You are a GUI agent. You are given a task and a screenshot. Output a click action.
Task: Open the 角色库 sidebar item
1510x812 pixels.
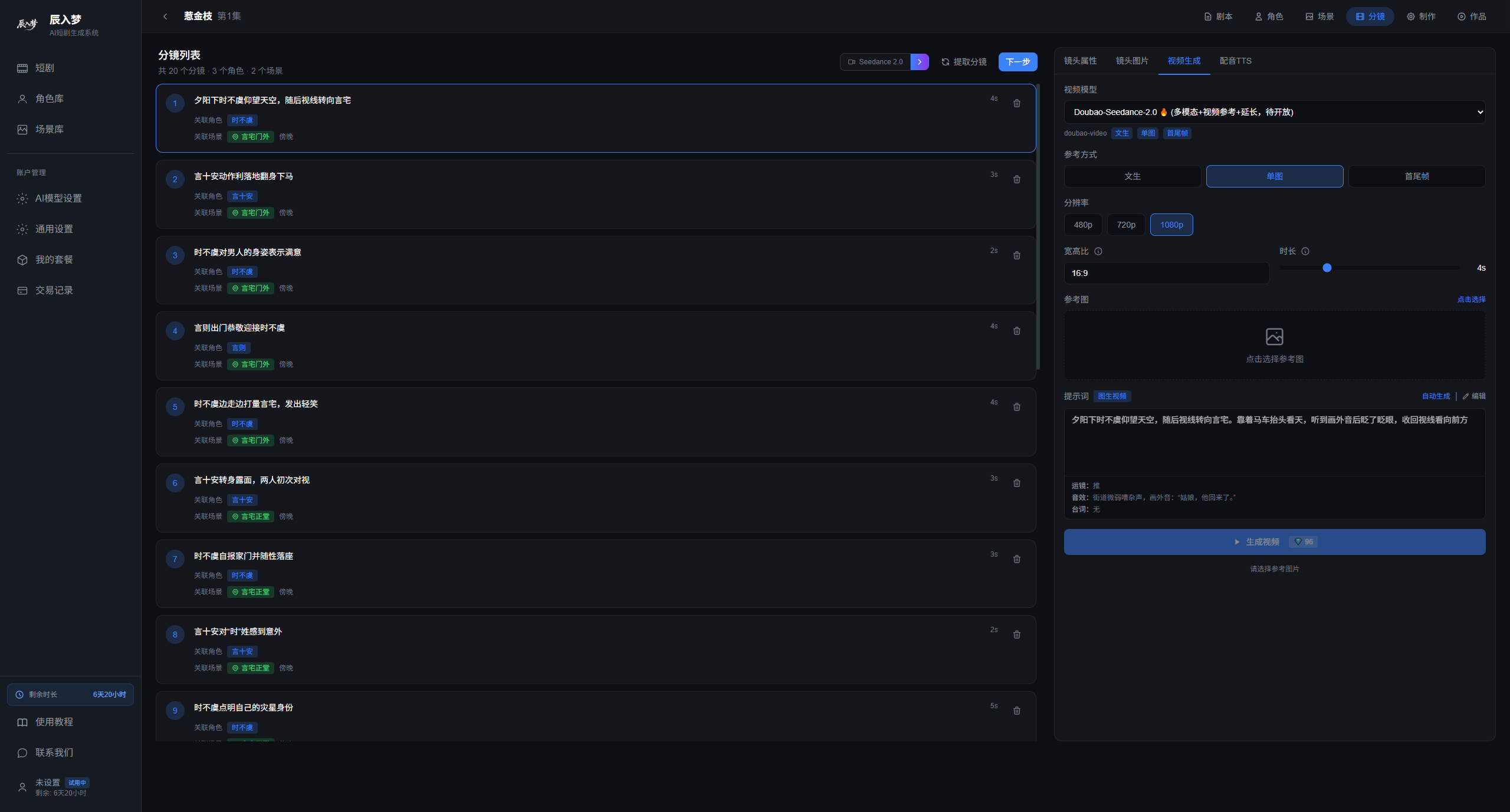70,98
